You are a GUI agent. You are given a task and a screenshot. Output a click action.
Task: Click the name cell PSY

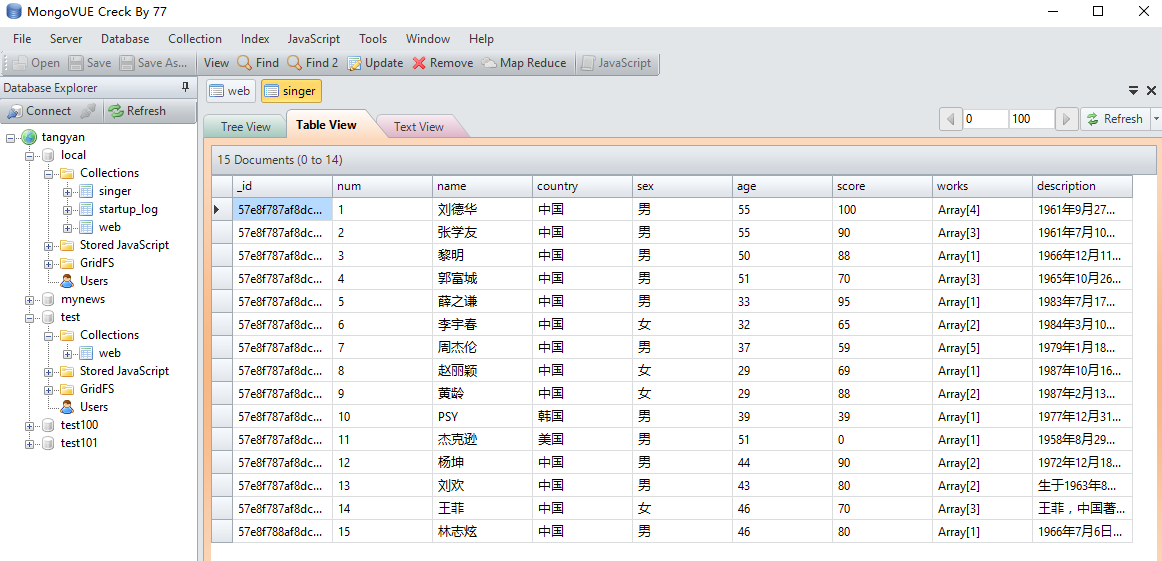[x=482, y=416]
